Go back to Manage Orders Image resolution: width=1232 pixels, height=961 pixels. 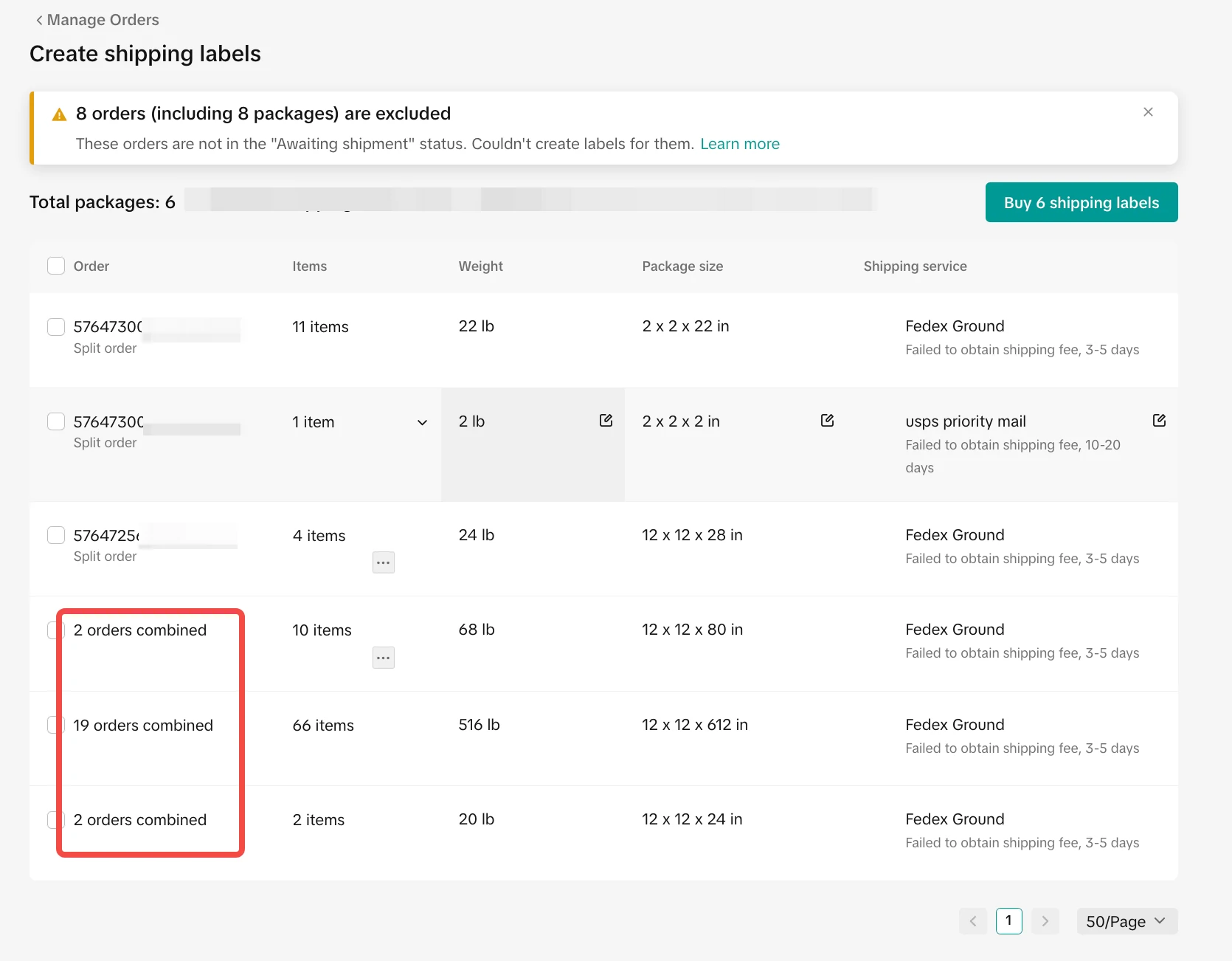[x=97, y=20]
